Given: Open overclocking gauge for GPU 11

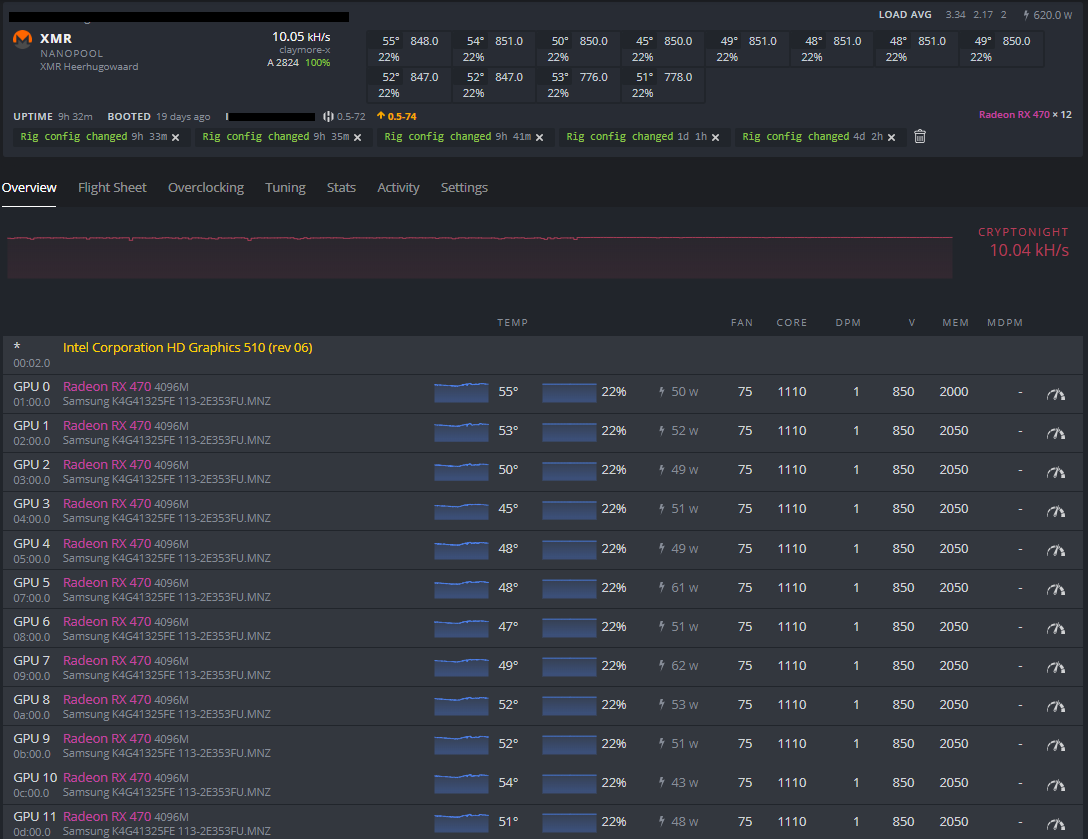Looking at the screenshot, I should click(x=1055, y=824).
